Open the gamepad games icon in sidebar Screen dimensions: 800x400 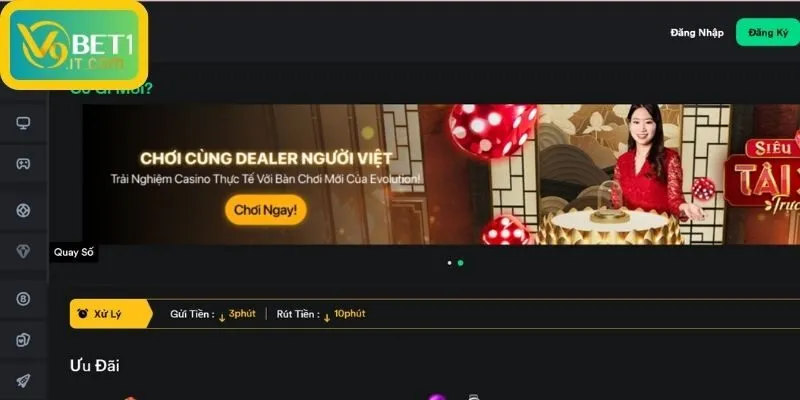click(x=23, y=164)
